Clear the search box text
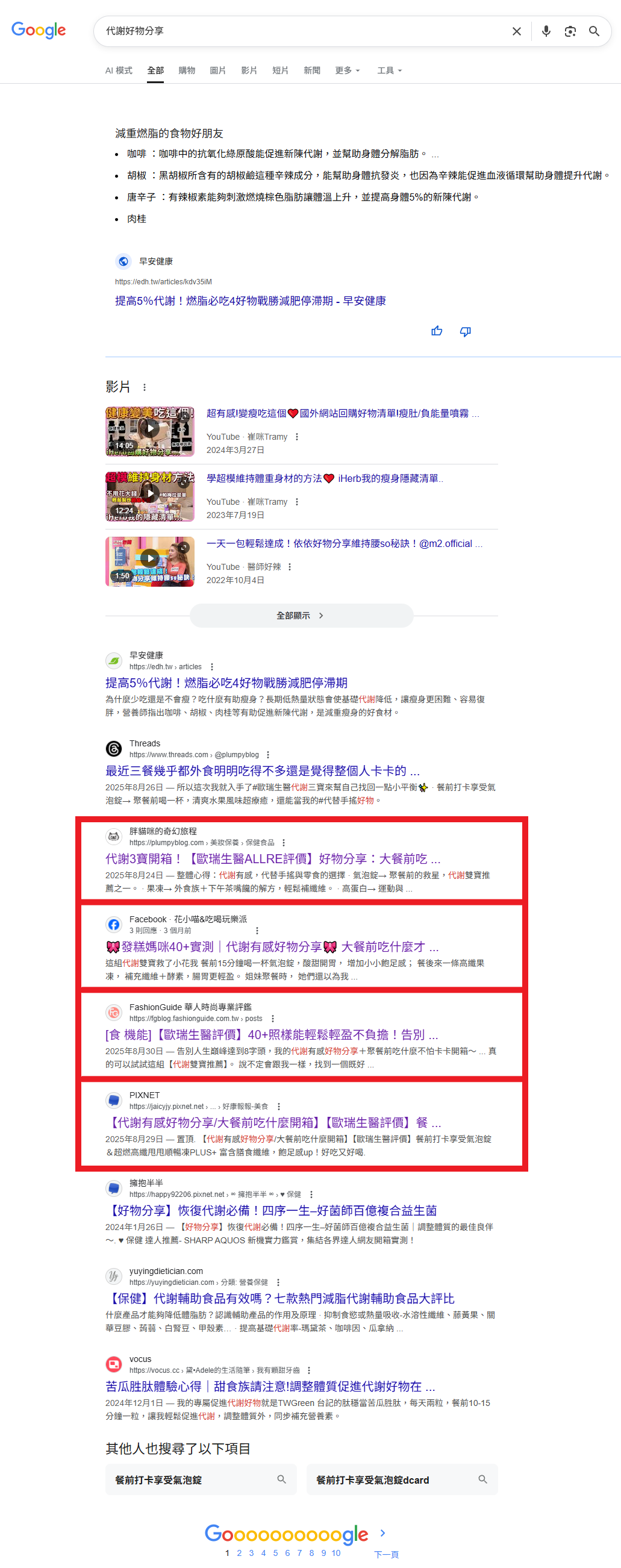This screenshot has width=621, height=1568. point(516,31)
